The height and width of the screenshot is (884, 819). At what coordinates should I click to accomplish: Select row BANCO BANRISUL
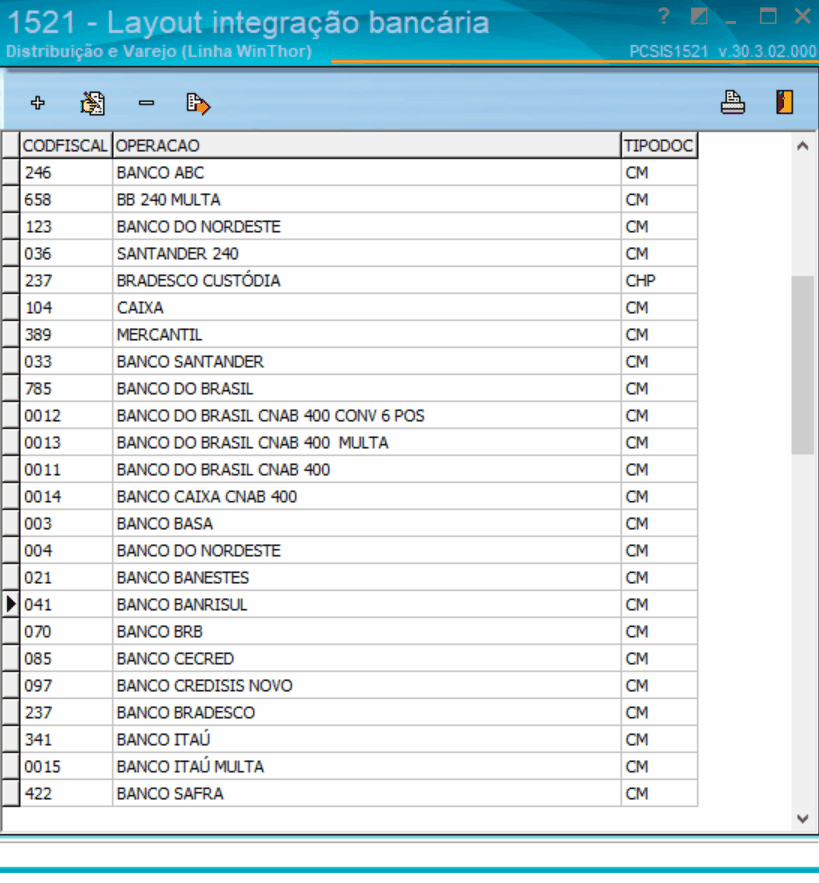tap(358, 605)
